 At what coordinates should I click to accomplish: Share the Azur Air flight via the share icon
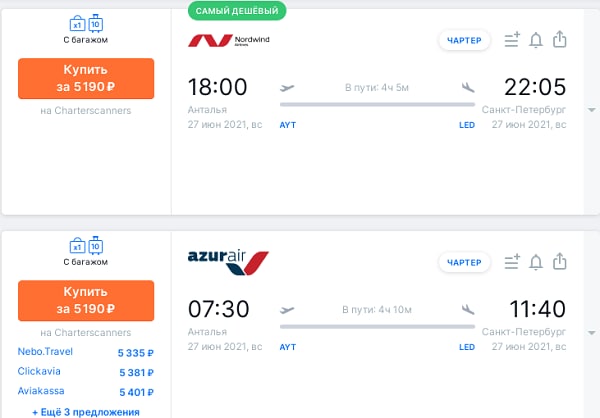click(559, 261)
